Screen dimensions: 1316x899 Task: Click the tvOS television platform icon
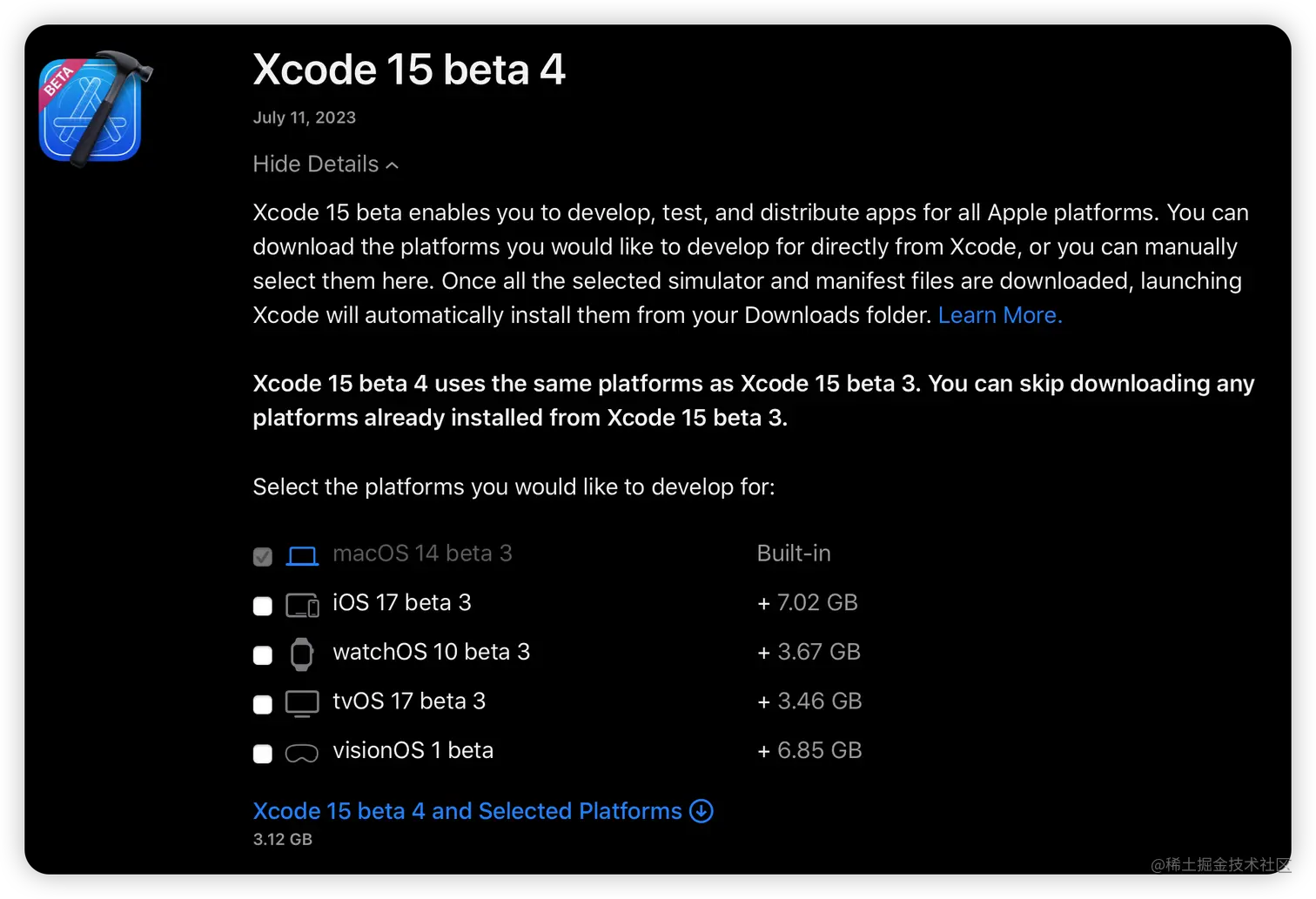click(x=302, y=703)
